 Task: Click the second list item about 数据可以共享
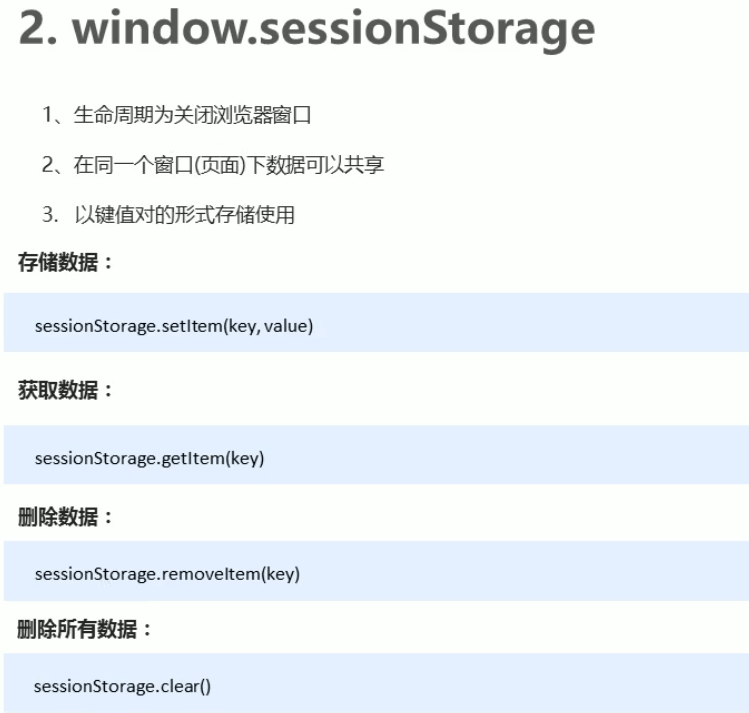213,165
